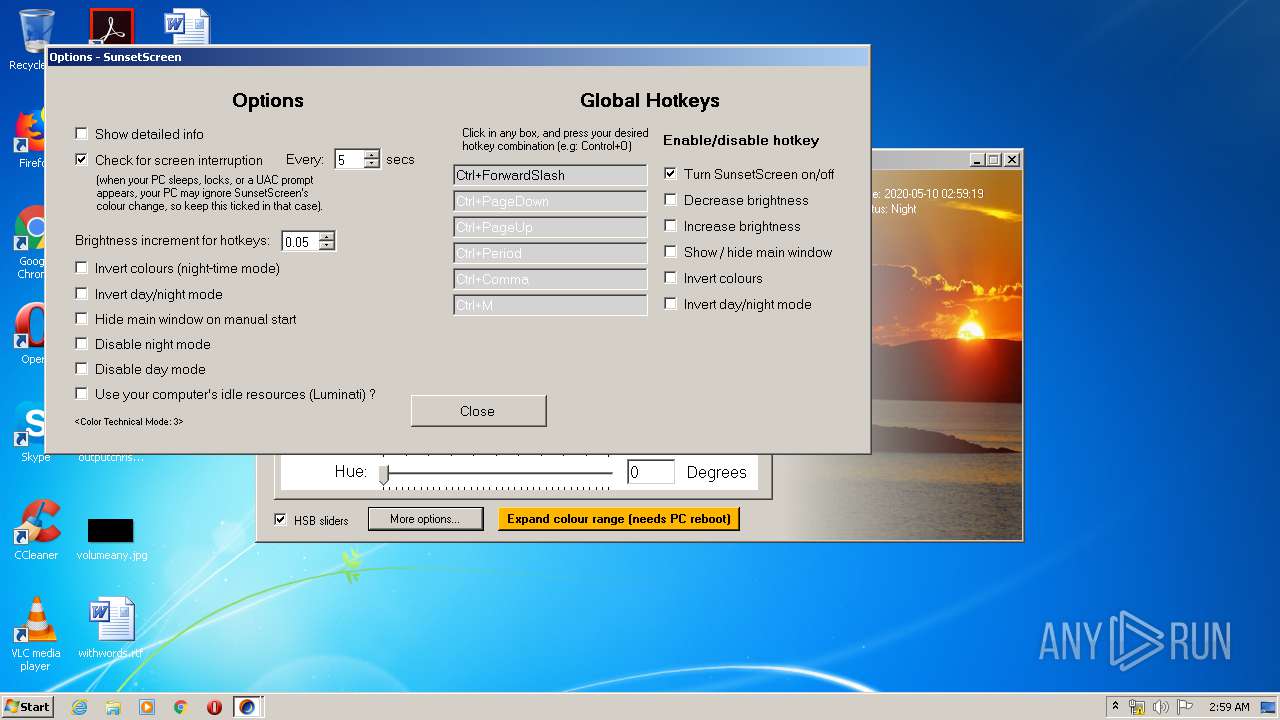Enable Invert colours (night-time mode)
The height and width of the screenshot is (720, 1280).
[x=82, y=268]
